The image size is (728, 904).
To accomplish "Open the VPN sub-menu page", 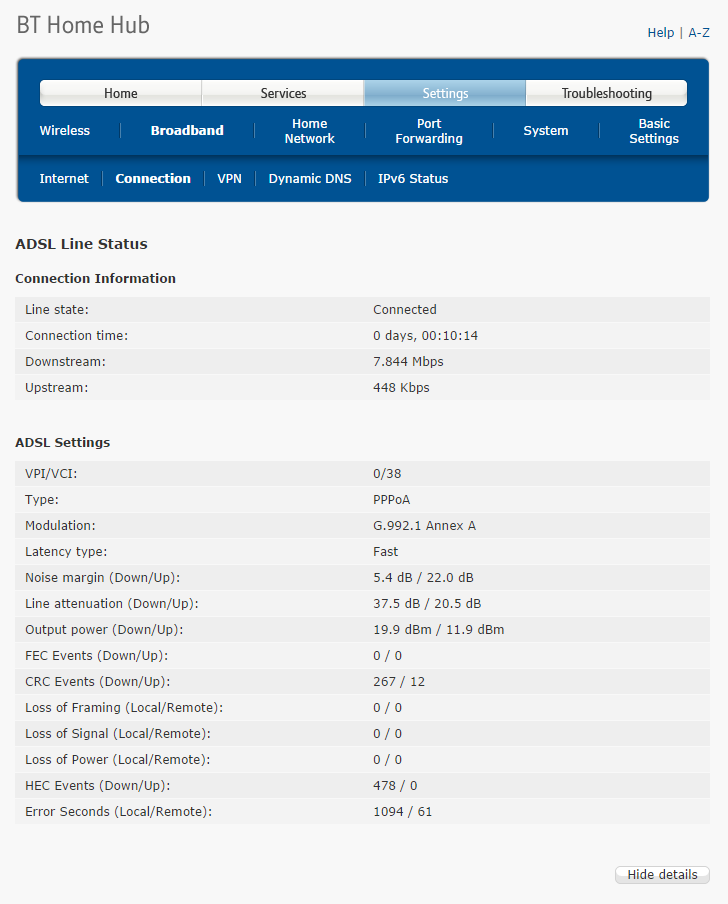I will (229, 179).
